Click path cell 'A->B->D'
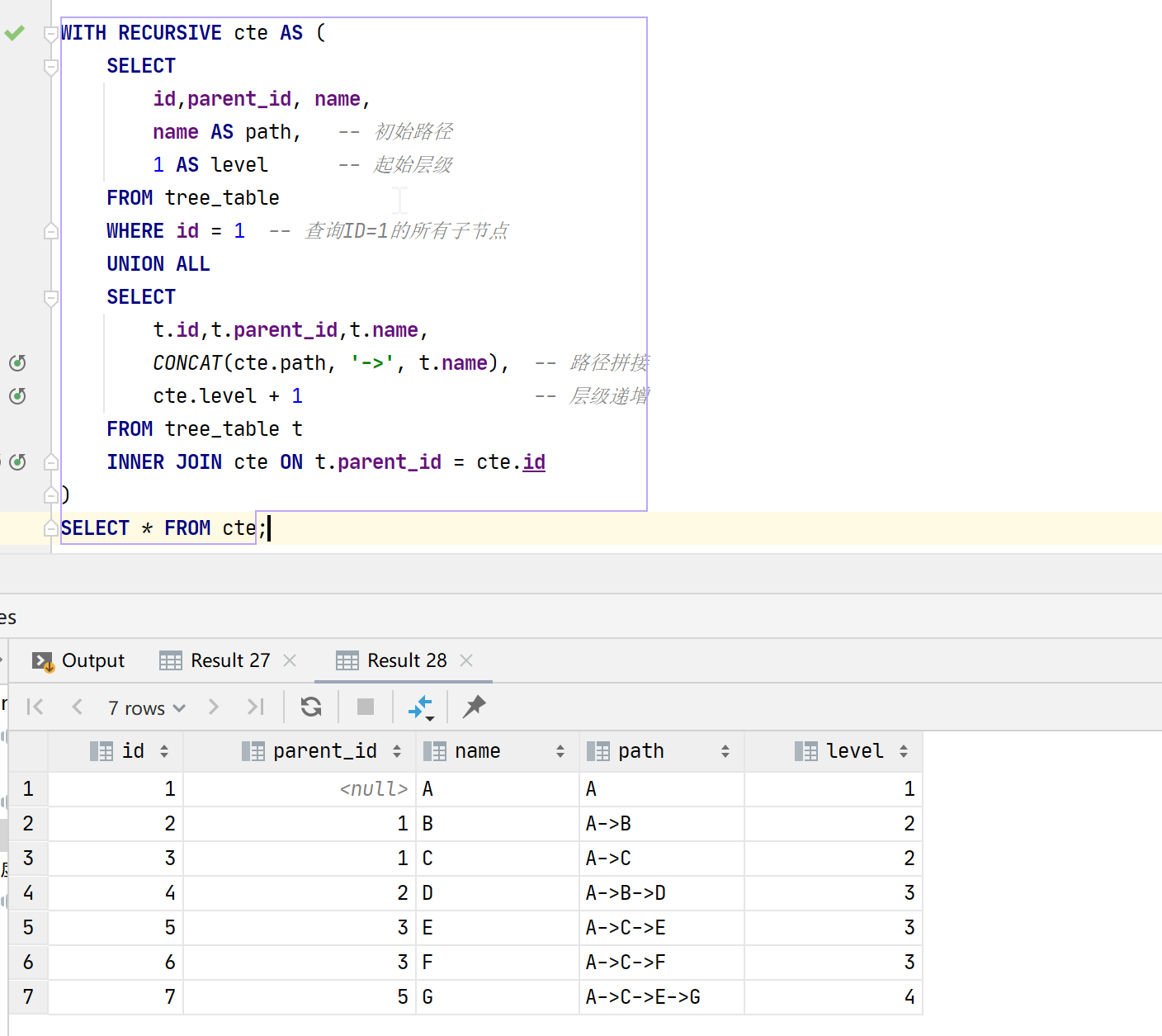This screenshot has height=1036, width=1162. click(x=662, y=893)
